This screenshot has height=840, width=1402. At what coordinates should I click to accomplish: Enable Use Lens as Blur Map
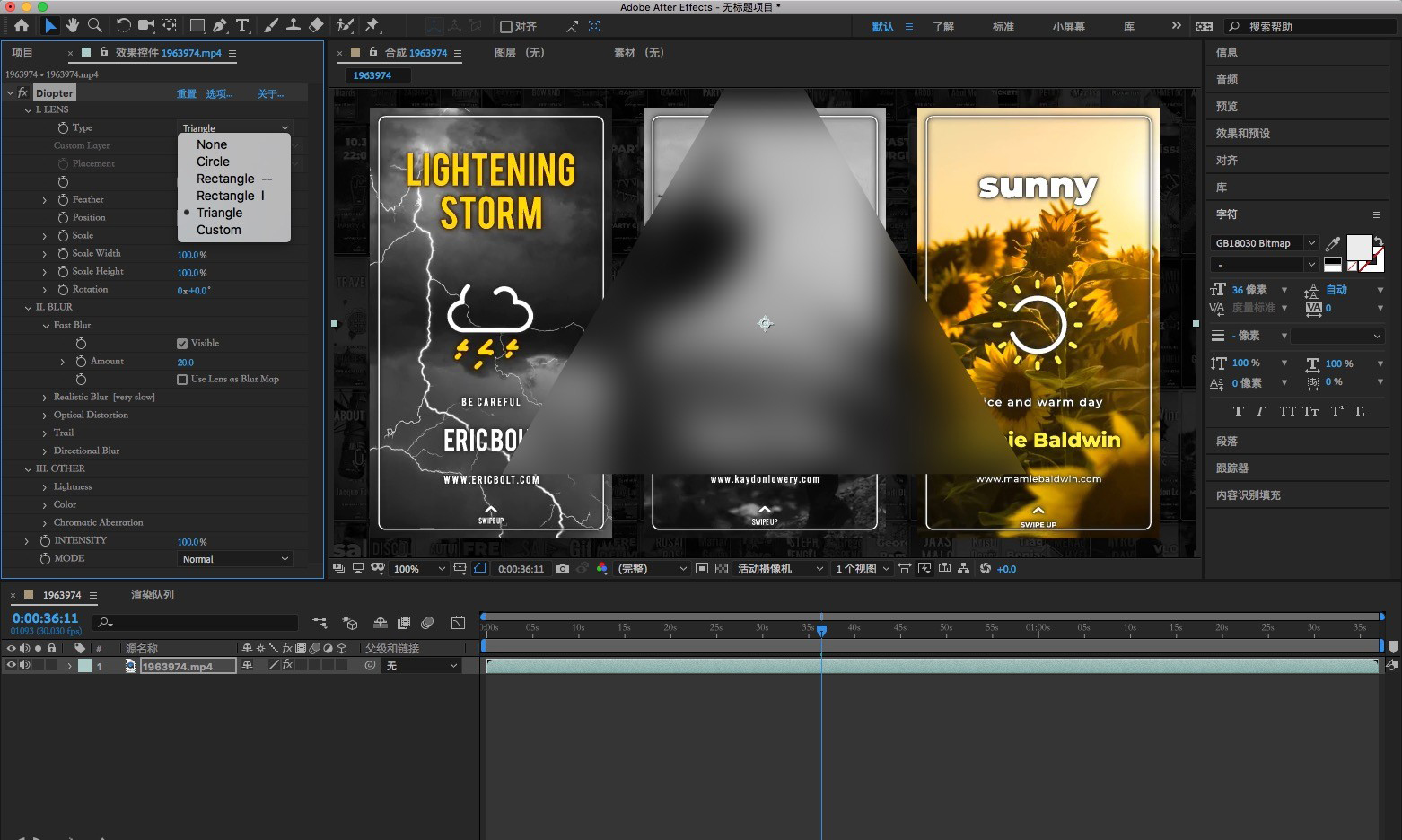182,380
